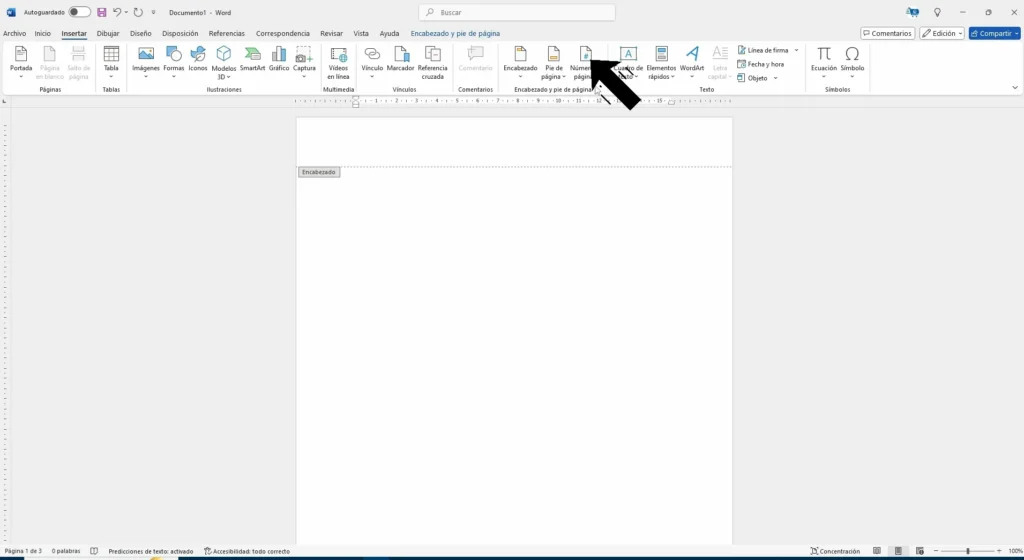Image resolution: width=1024 pixels, height=560 pixels.
Task: Click the Línea de firma icon
Action: tap(742, 50)
